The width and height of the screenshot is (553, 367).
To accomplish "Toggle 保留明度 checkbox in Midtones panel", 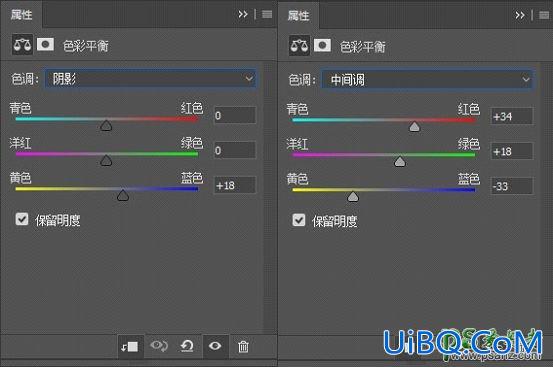I will [x=299, y=220].
